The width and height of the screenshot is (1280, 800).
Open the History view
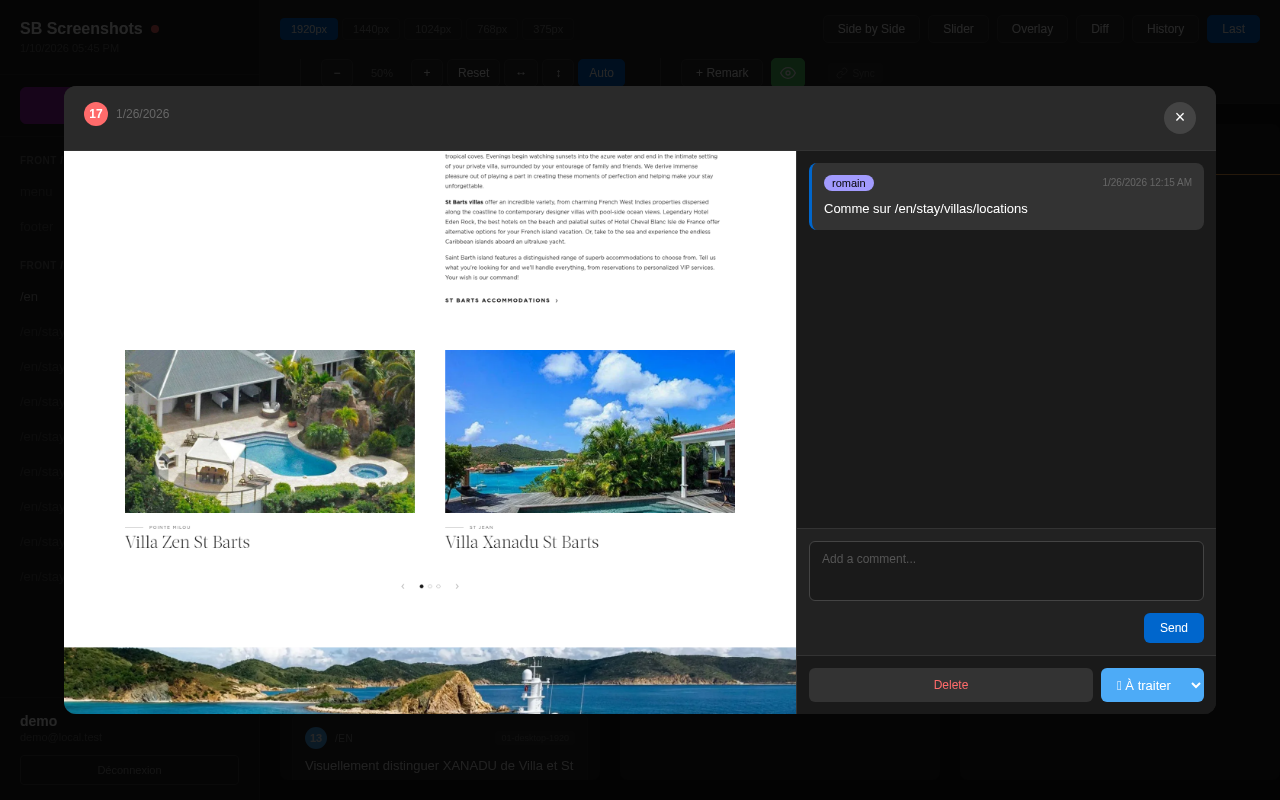coord(1165,29)
